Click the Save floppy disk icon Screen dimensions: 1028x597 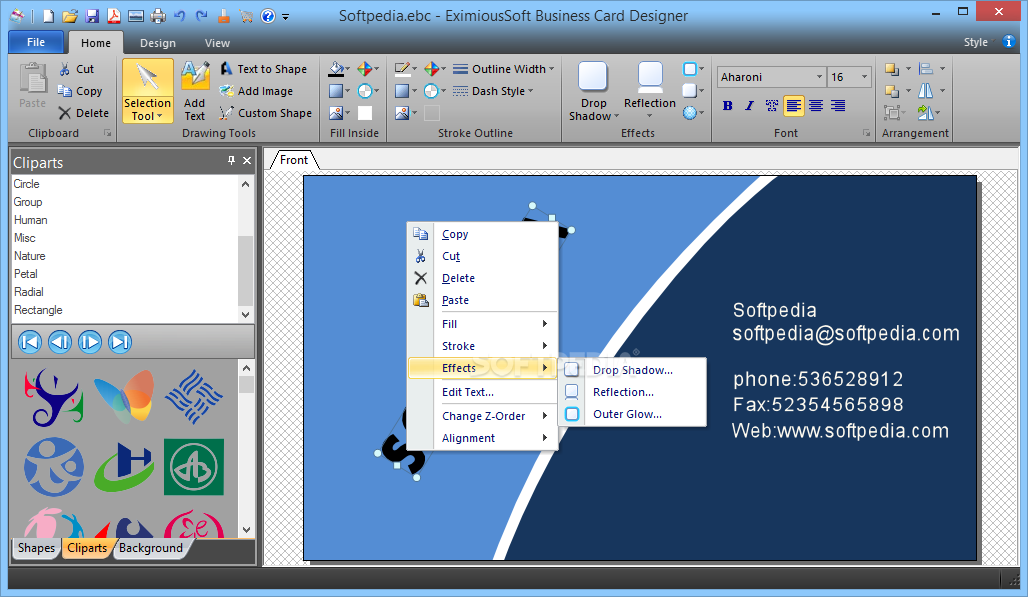pyautogui.click(x=92, y=16)
